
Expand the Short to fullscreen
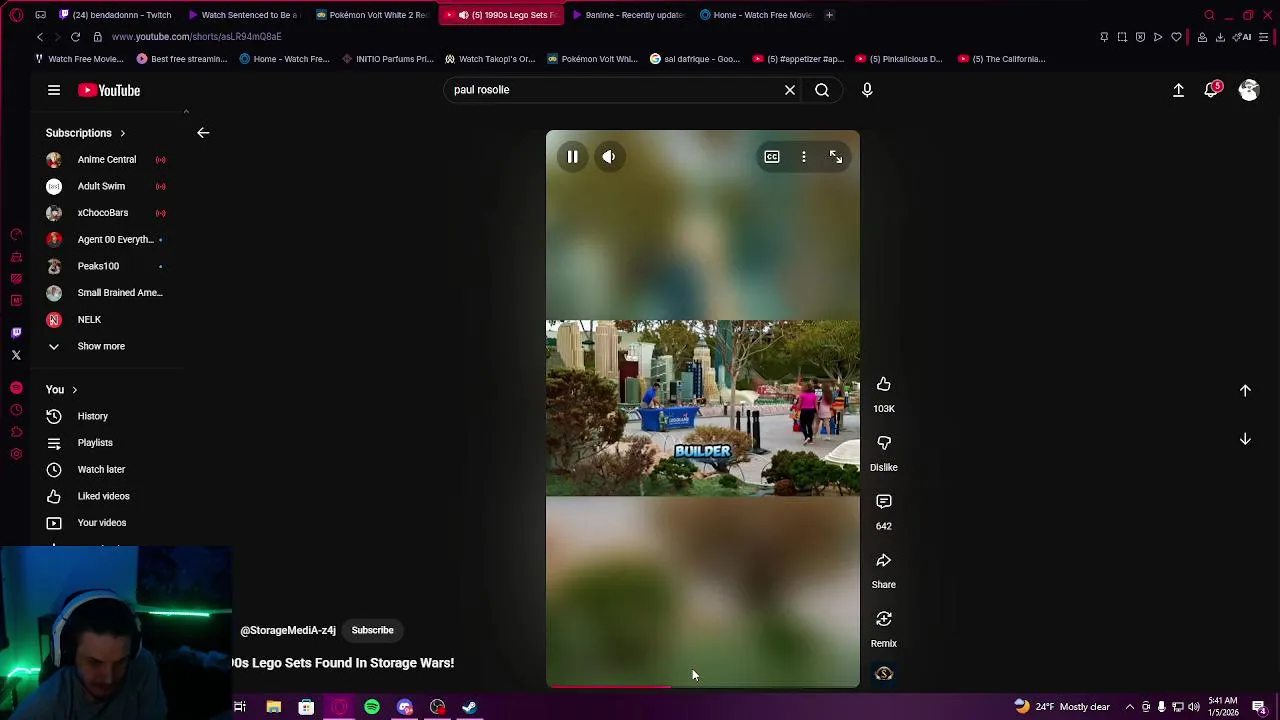click(x=836, y=157)
